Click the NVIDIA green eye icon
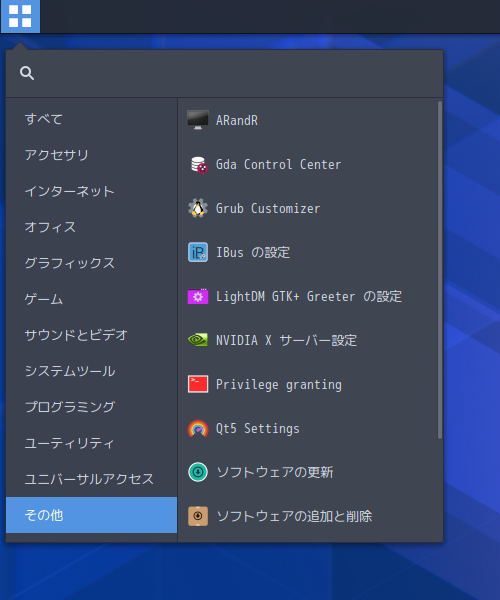 click(198, 340)
